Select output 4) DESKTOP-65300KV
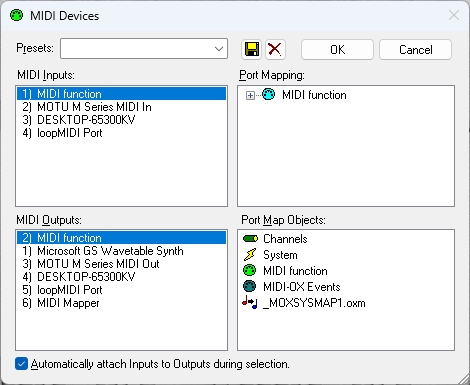This screenshot has width=470, height=385. 121,277
